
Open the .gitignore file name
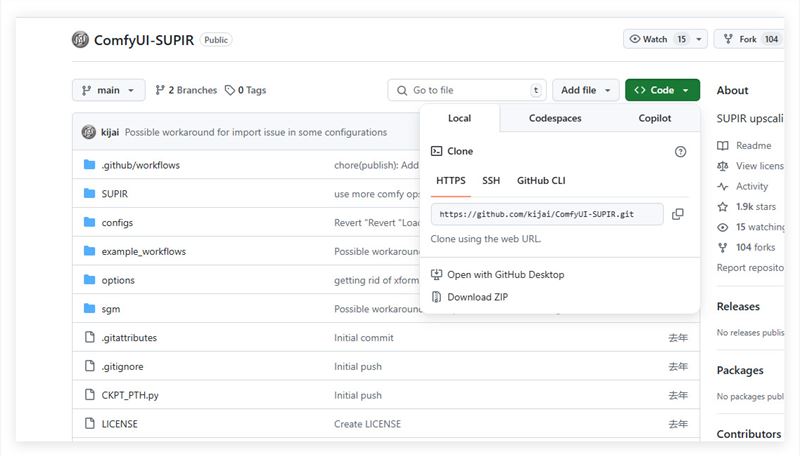122,367
